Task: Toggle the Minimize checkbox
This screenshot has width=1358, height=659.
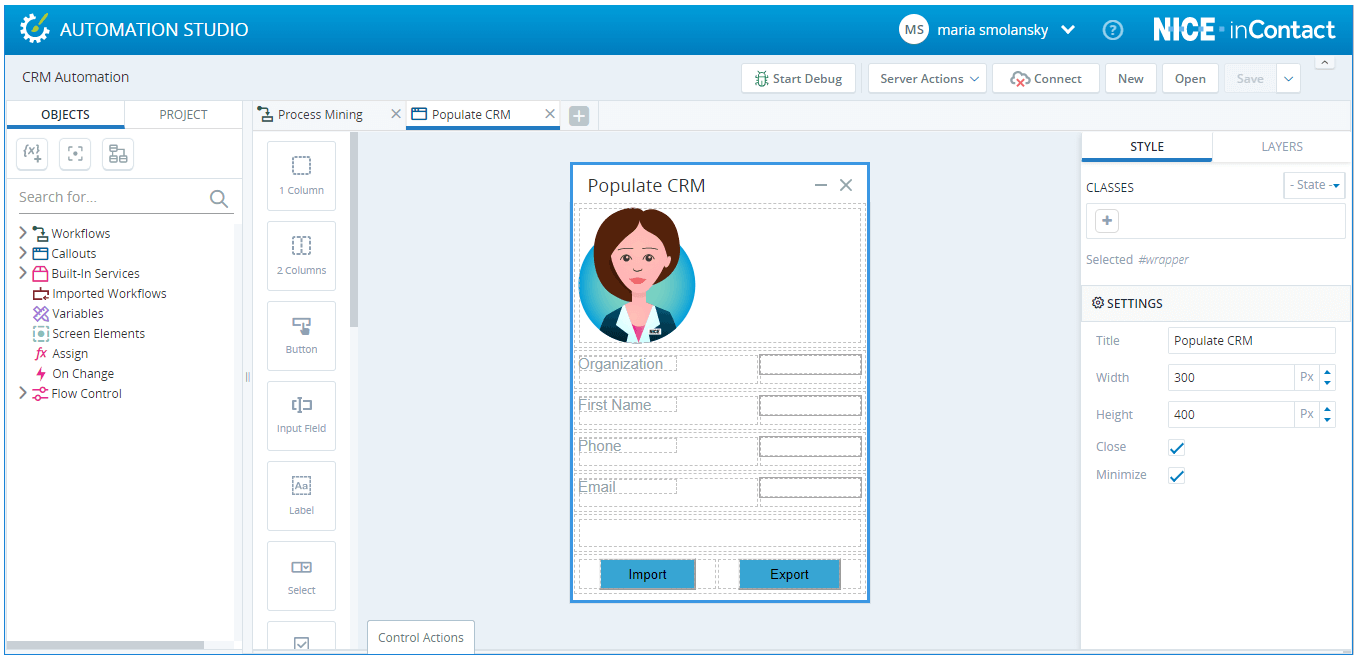Action: pos(1177,476)
